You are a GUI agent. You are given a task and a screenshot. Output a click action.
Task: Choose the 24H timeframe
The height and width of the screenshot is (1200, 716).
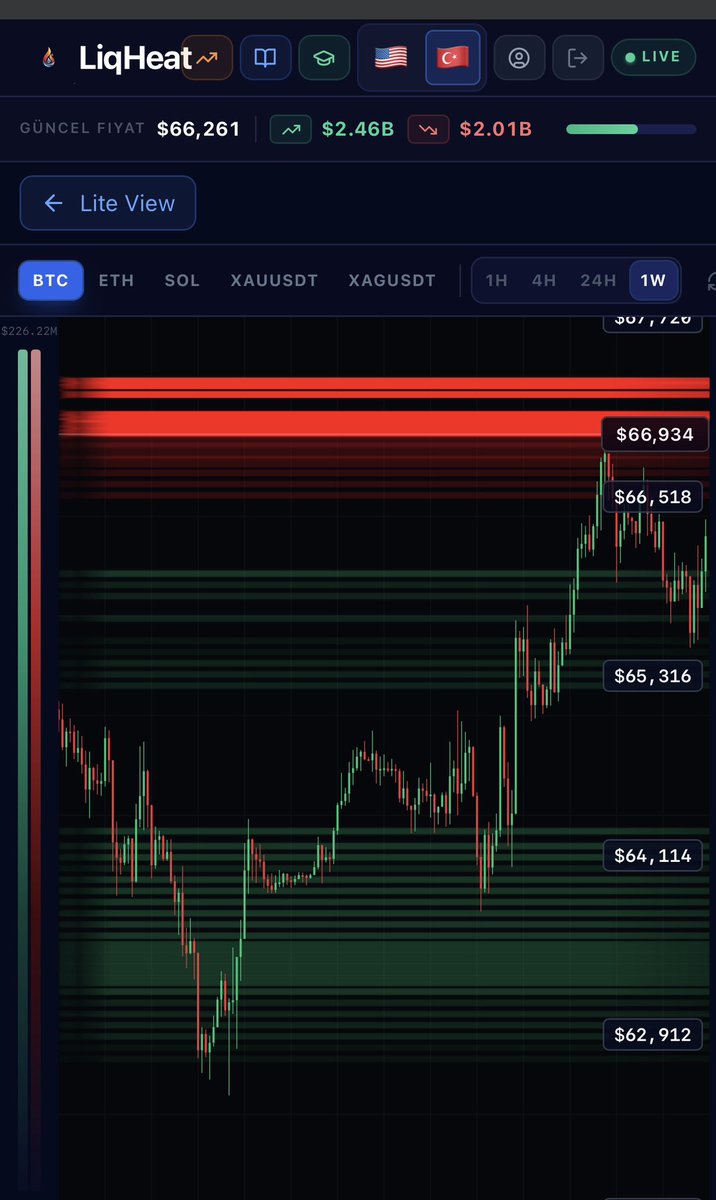click(598, 280)
